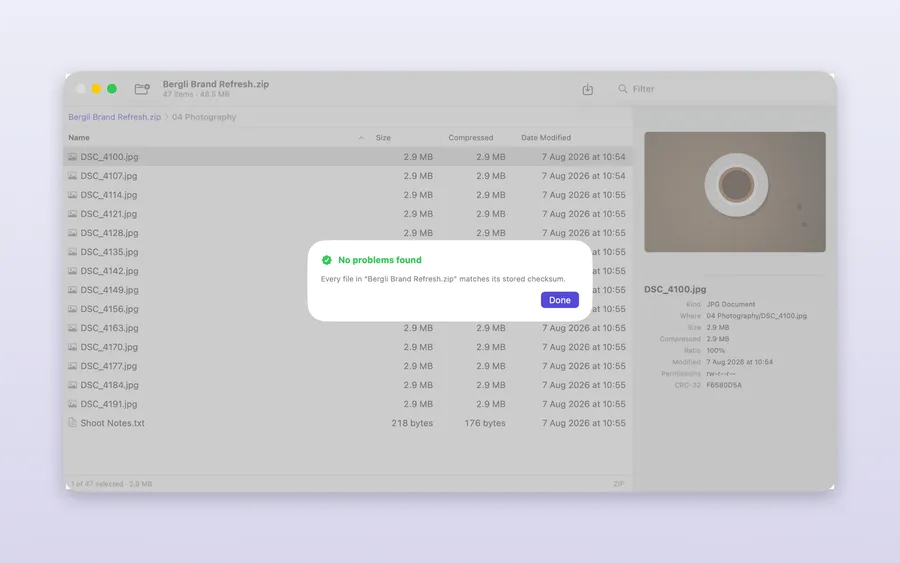The image size is (900, 563).
Task: Click the yellow minimize window button
Action: click(x=96, y=88)
